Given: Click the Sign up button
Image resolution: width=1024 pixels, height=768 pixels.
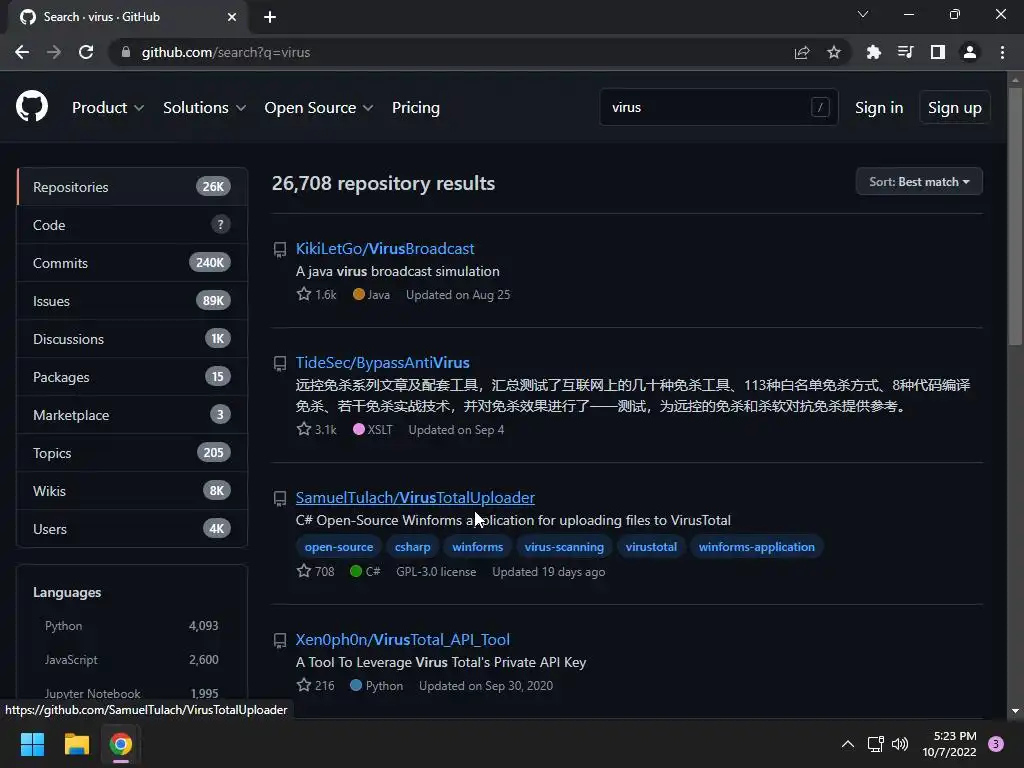Looking at the screenshot, I should (x=954, y=108).
